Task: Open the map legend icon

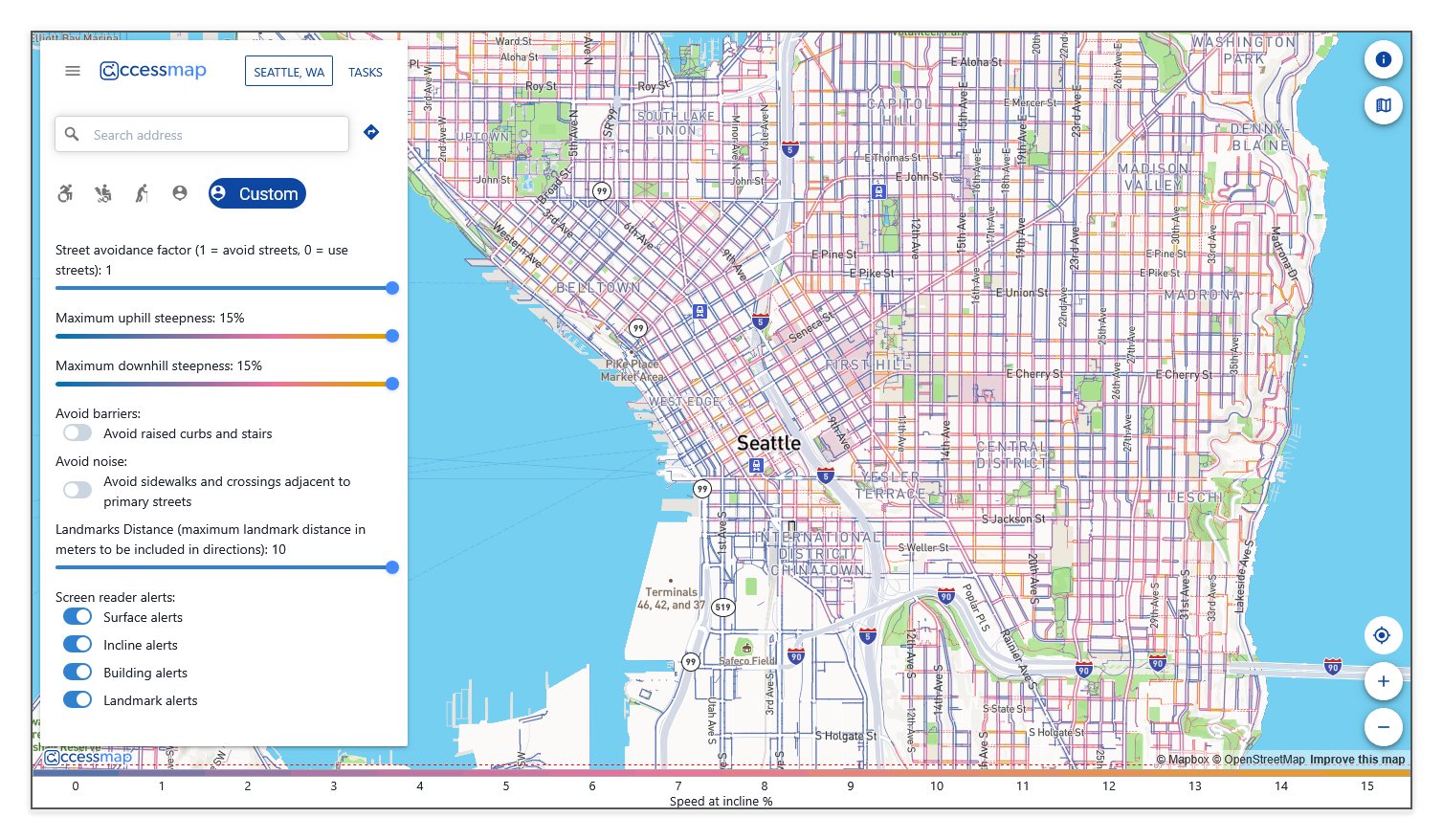Action: click(1384, 105)
